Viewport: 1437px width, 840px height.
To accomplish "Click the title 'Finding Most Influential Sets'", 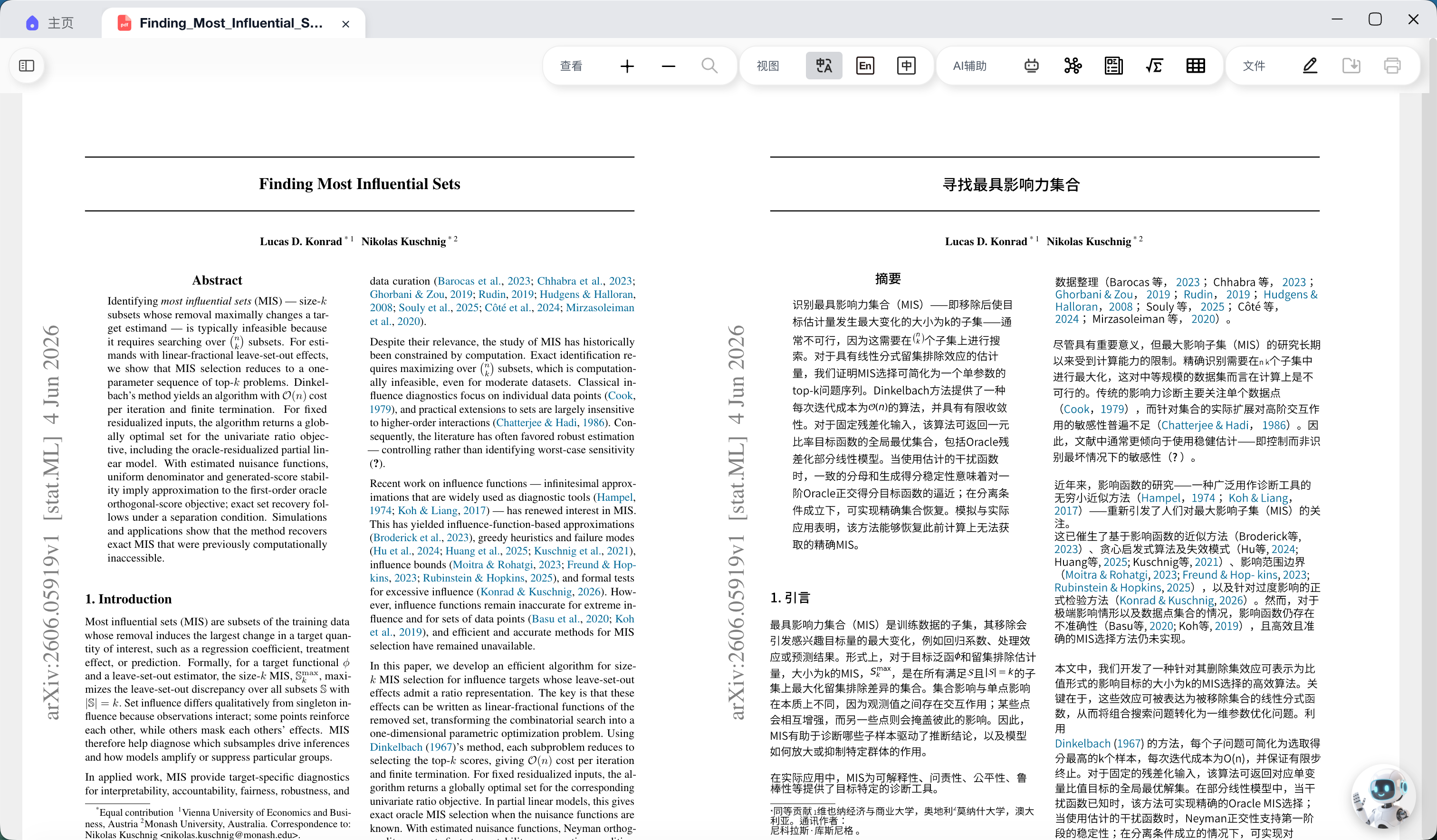I will (x=359, y=183).
